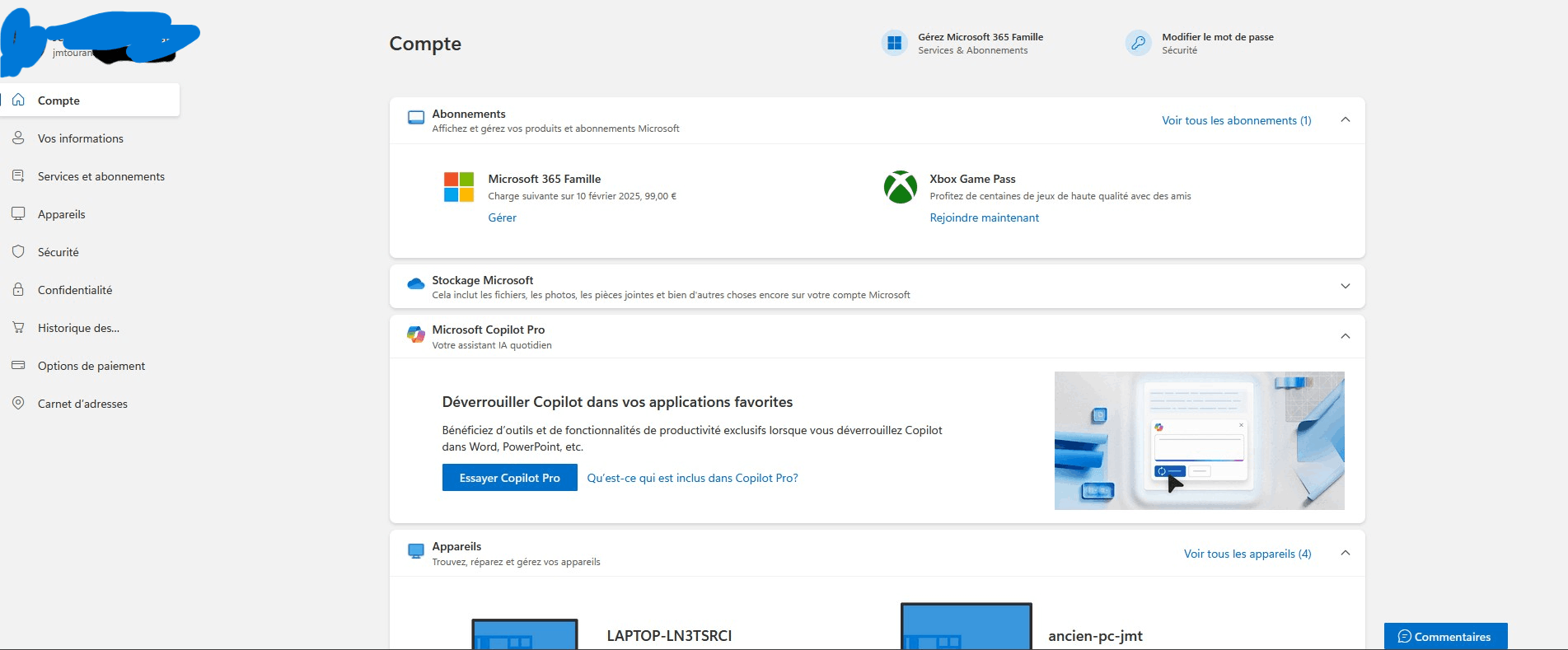Collapse the Appareils section

[x=1346, y=553]
